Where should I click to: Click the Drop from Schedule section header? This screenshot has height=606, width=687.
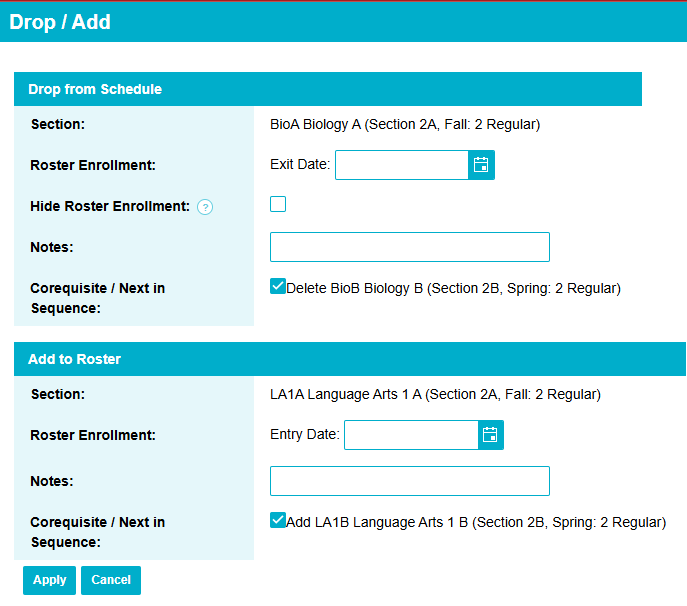click(x=95, y=89)
